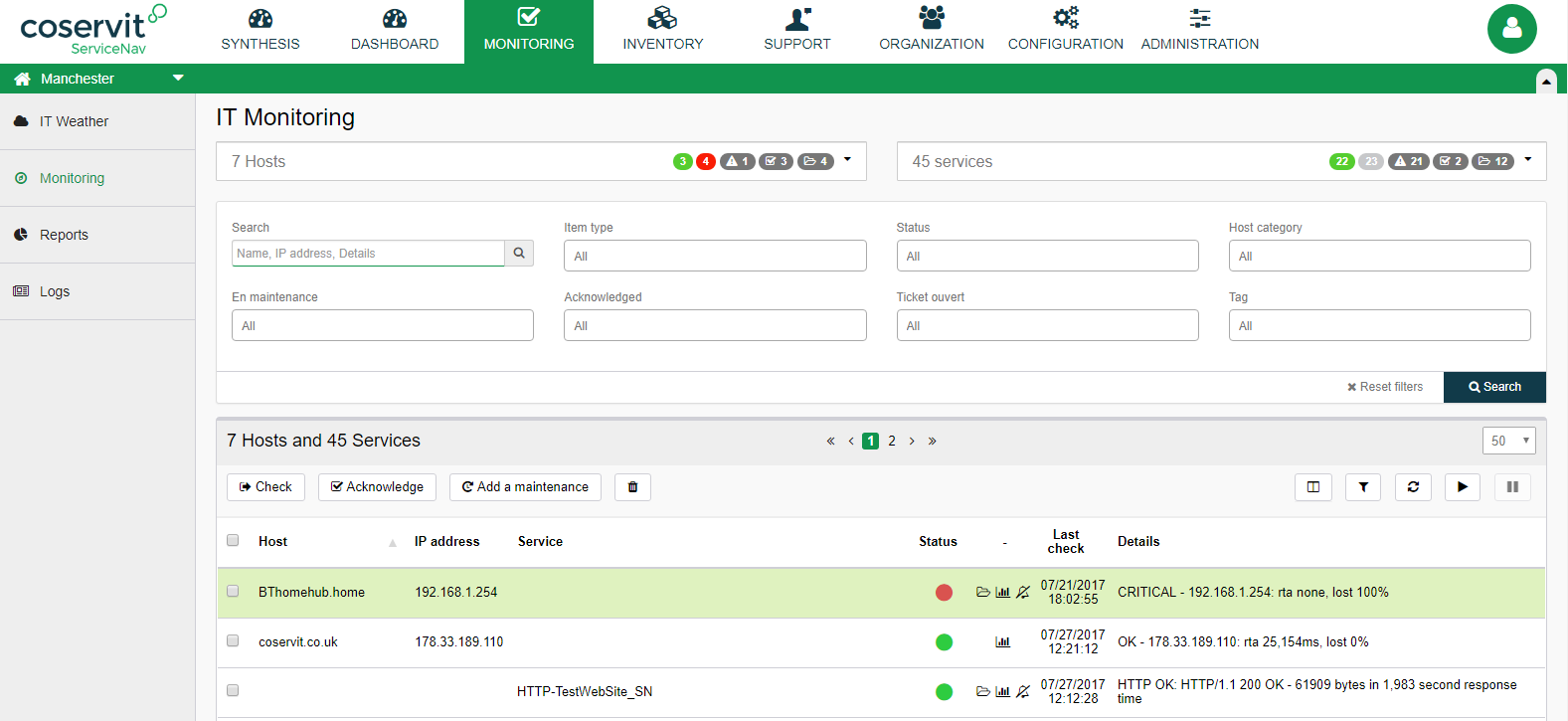Jump to last page with double chevron
The width and height of the screenshot is (1568, 721).
point(932,441)
